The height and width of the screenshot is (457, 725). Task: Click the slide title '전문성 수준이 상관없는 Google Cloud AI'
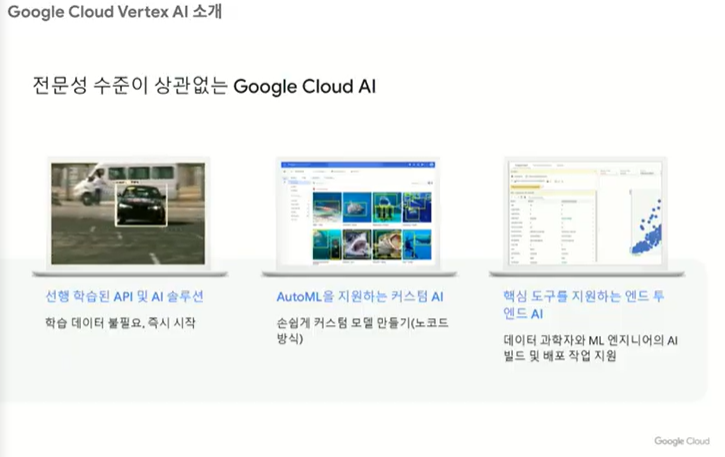click(x=204, y=86)
